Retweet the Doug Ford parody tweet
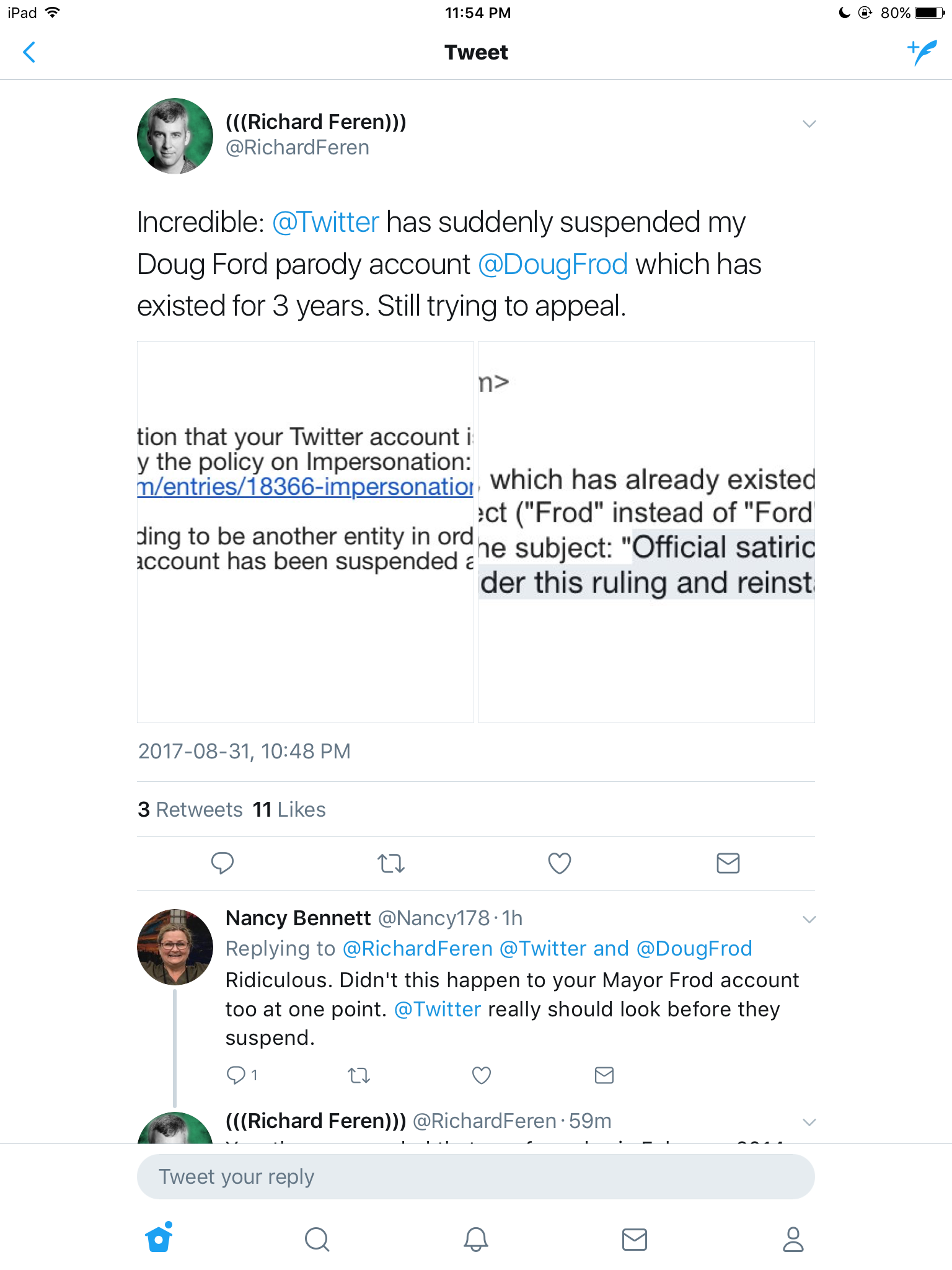The image size is (952, 1270). click(391, 863)
